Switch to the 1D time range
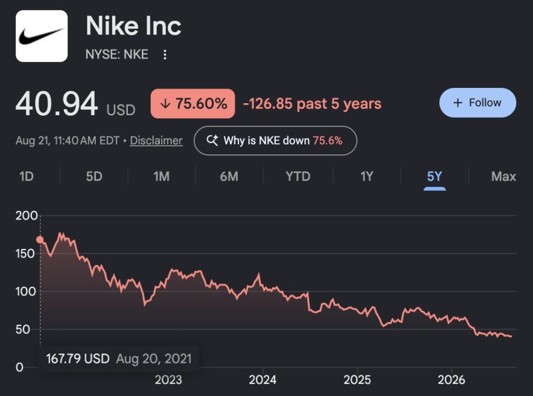Image resolution: width=533 pixels, height=396 pixels. point(27,176)
